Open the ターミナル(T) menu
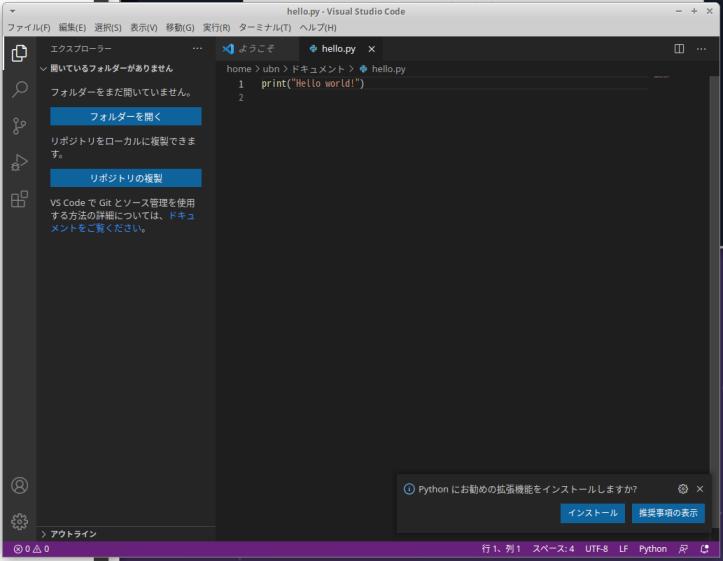The height and width of the screenshot is (561, 723). 265,28
